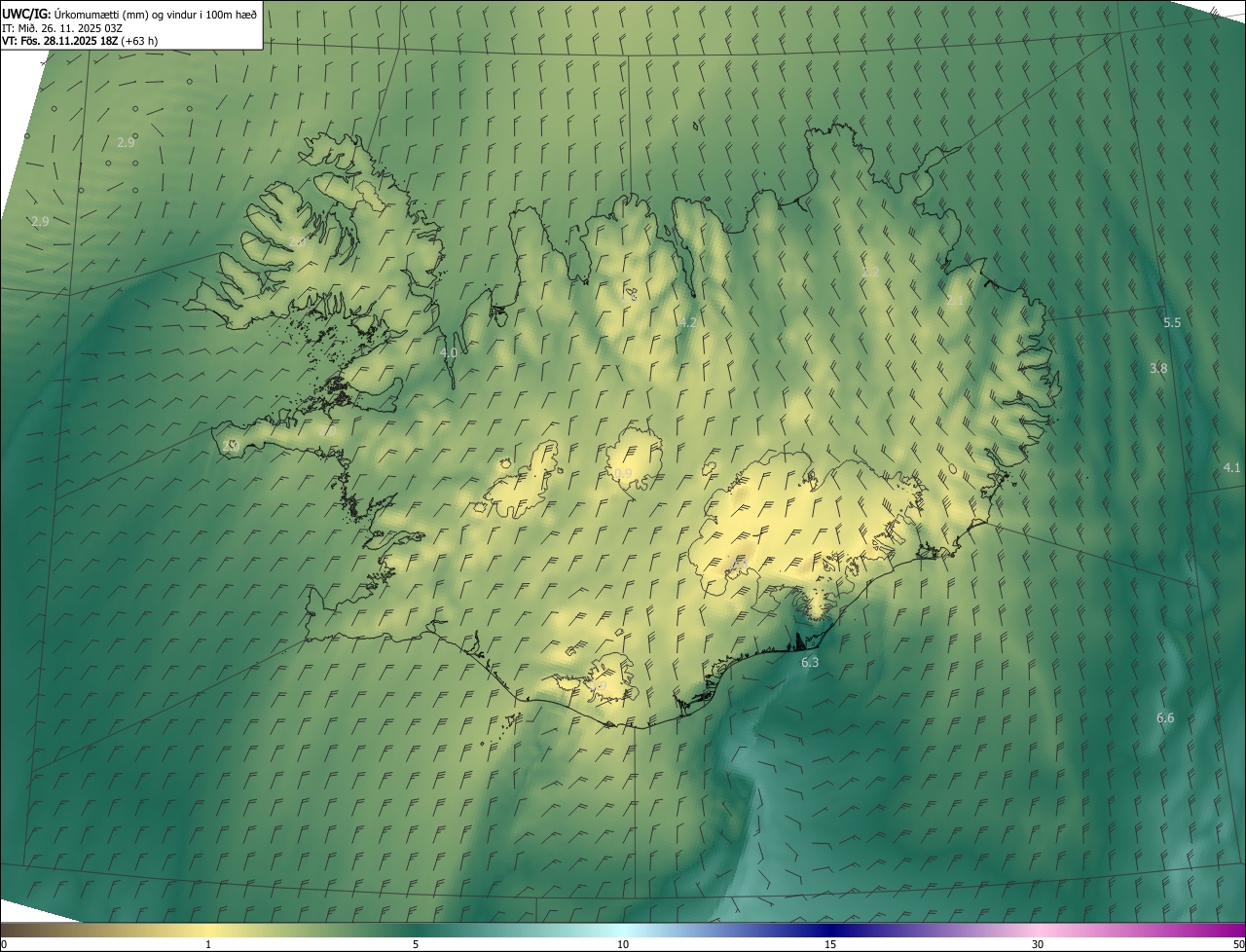1246x952 pixels.
Task: Click the map title 'Úrkomumætti (mm) og vindur í 100m hæð'
Action: [156, 14]
